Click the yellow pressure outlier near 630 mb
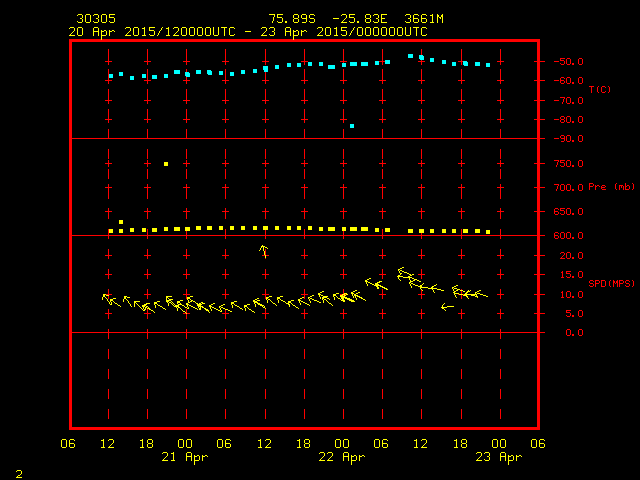The width and height of the screenshot is (640, 480). click(x=121, y=222)
